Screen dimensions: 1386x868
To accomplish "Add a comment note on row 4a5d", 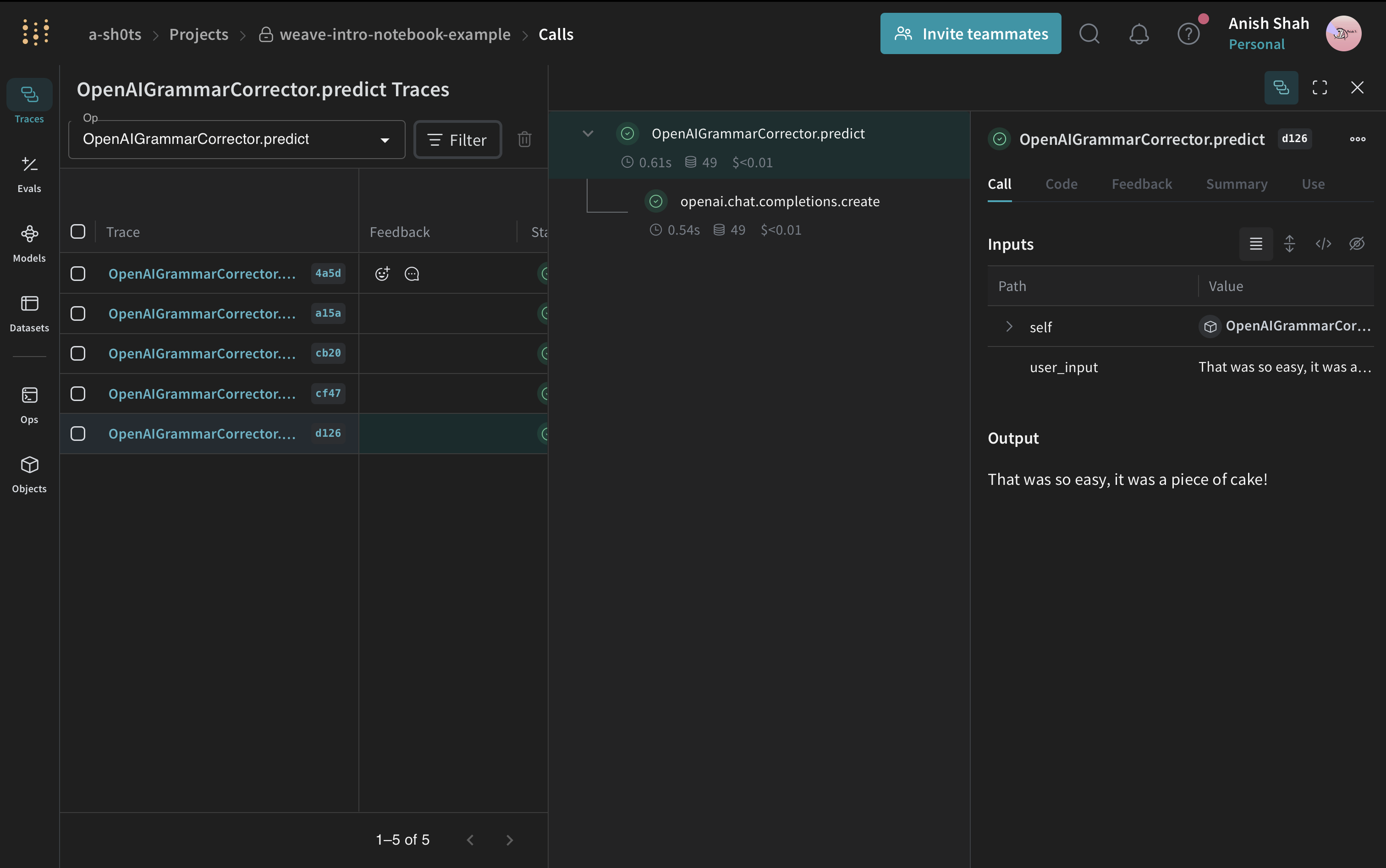I will 412,274.
